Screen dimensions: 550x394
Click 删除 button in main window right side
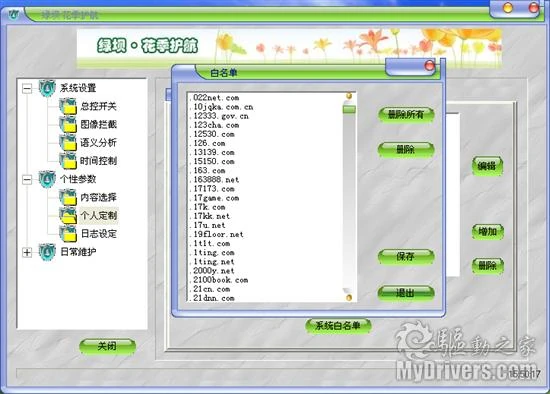[488, 266]
